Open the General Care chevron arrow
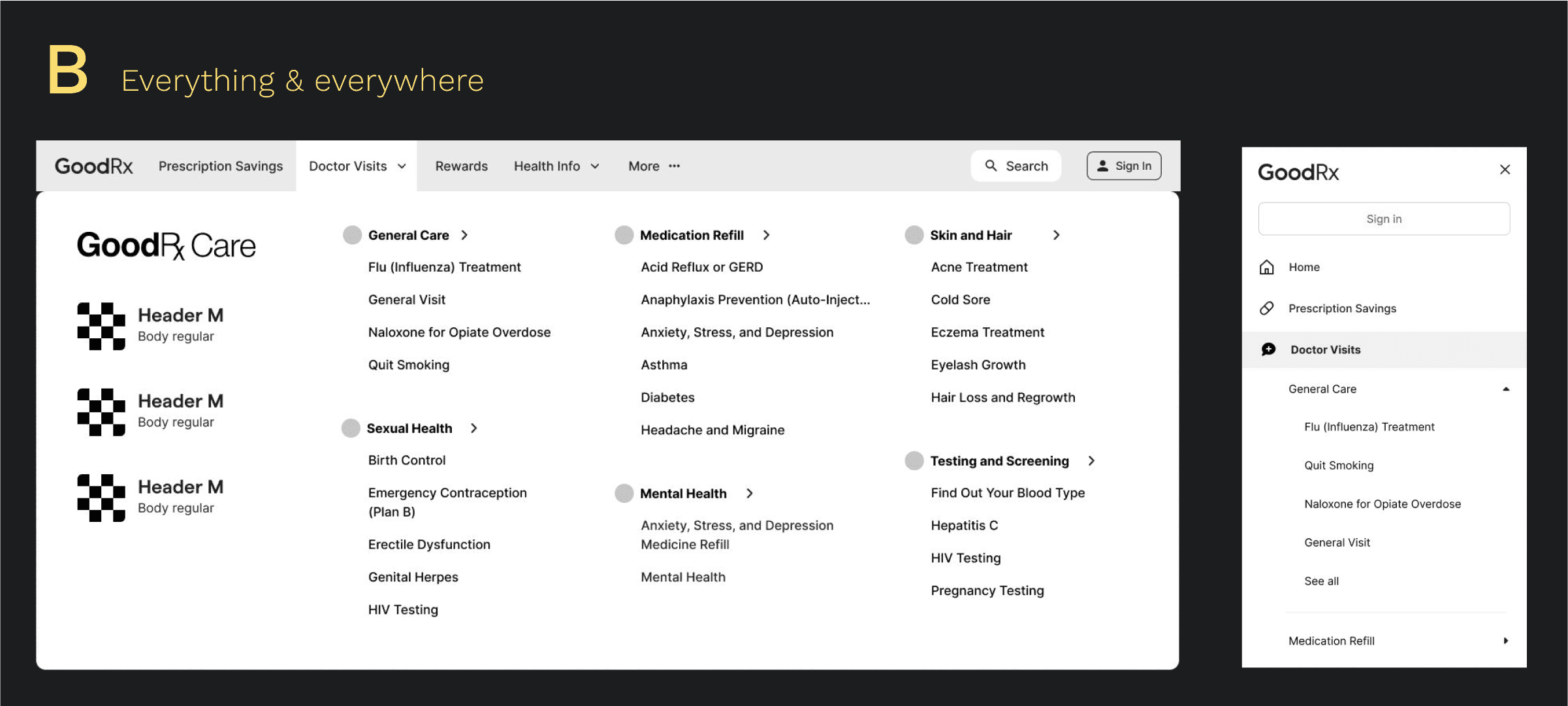This screenshot has width=1568, height=706. [x=464, y=235]
